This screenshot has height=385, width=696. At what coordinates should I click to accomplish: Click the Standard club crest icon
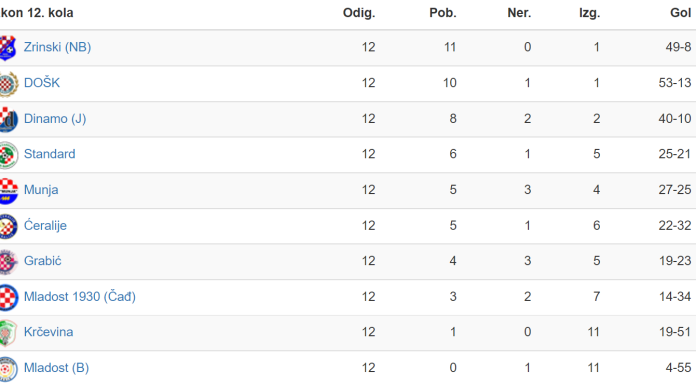pos(8,155)
